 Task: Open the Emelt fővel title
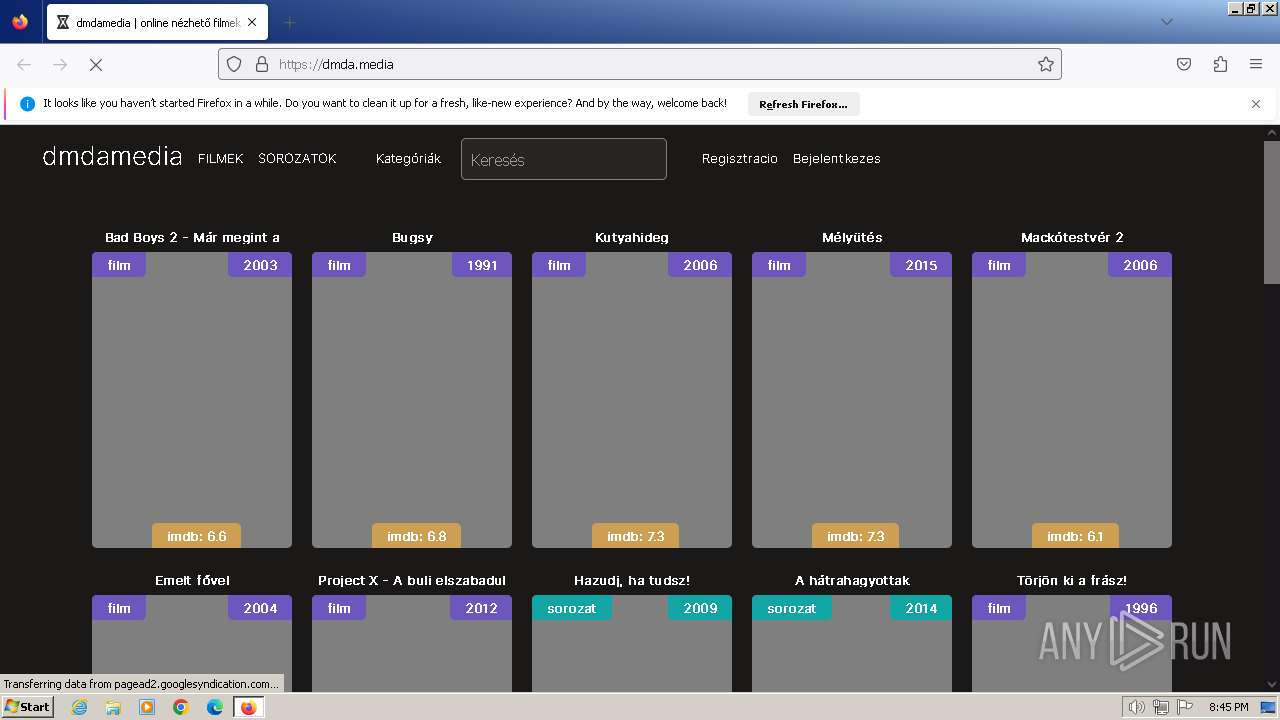tap(192, 581)
